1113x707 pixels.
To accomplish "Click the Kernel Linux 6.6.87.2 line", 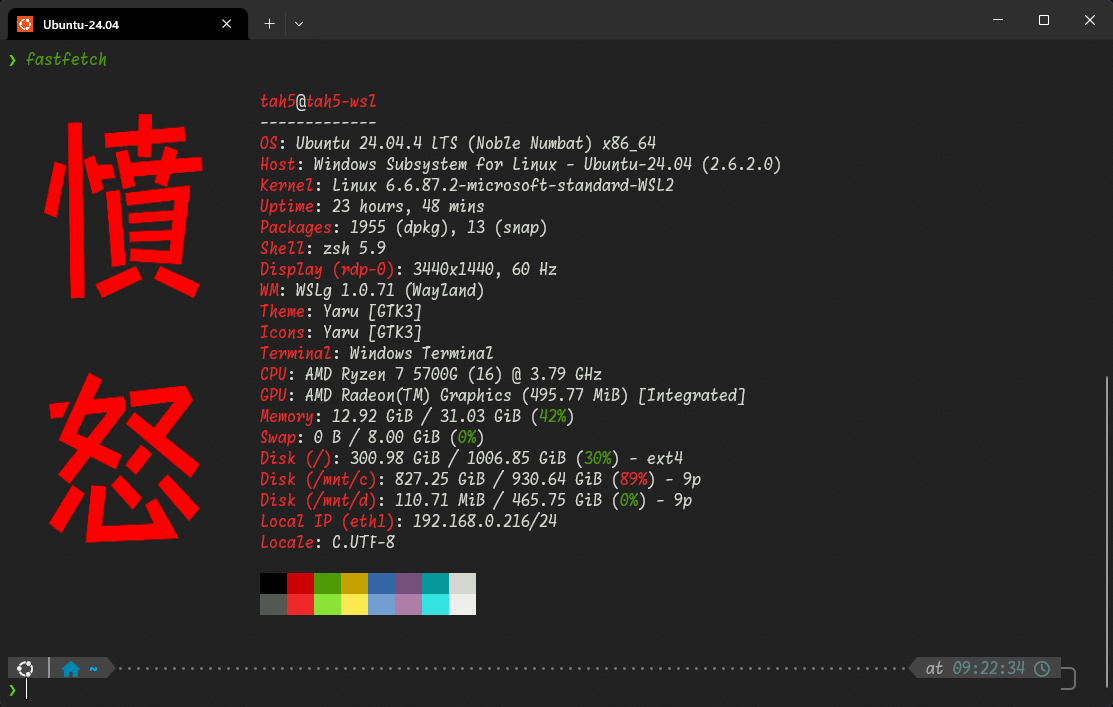I will coord(467,185).
